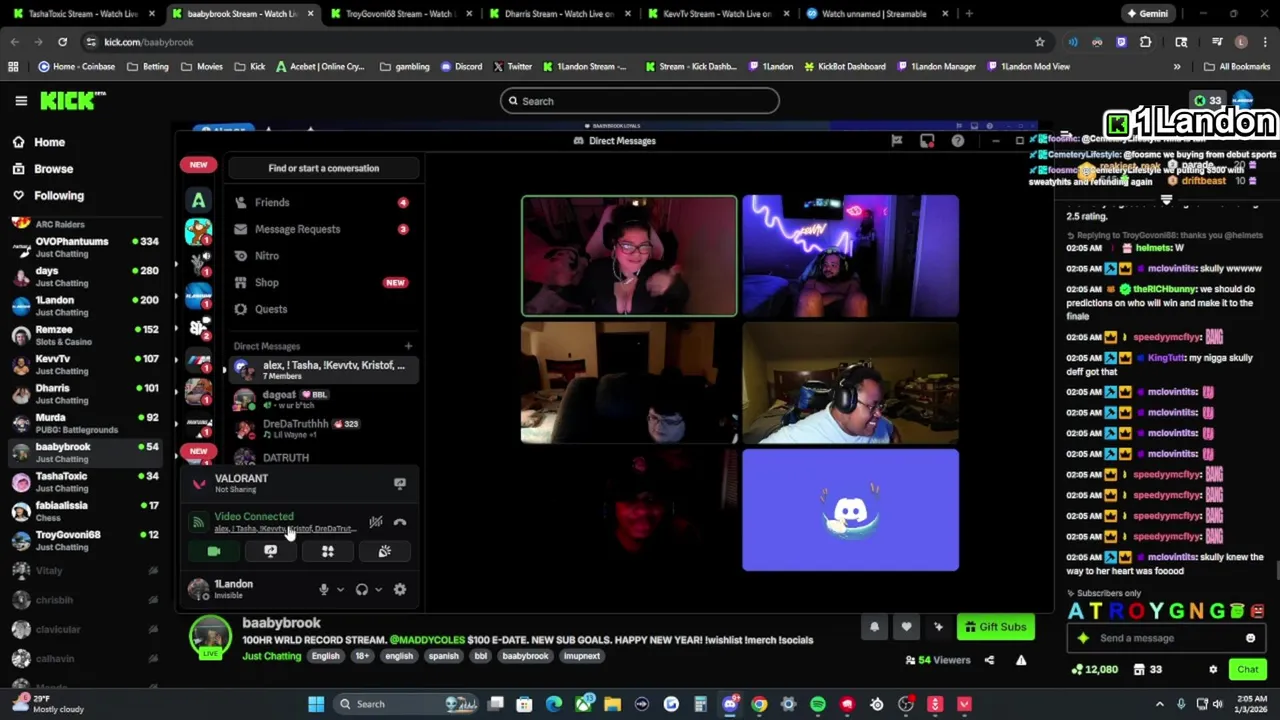The height and width of the screenshot is (720, 1280).
Task: Open the Discord bookmark
Action: (x=461, y=67)
